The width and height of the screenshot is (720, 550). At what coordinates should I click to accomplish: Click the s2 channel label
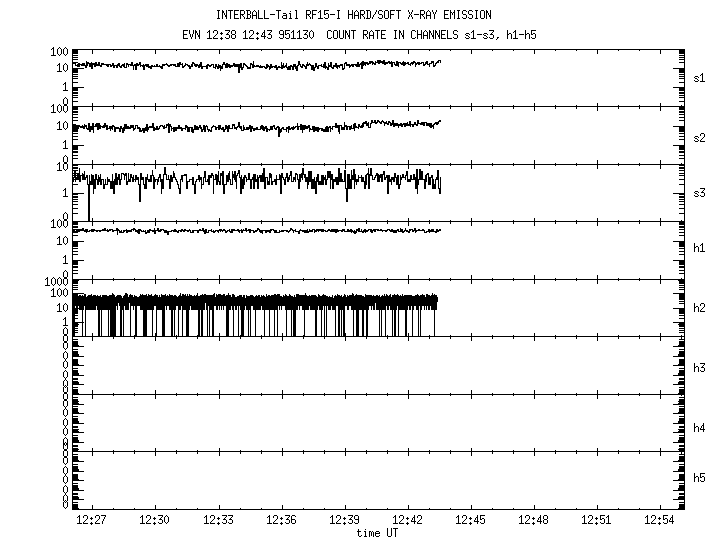pos(699,137)
